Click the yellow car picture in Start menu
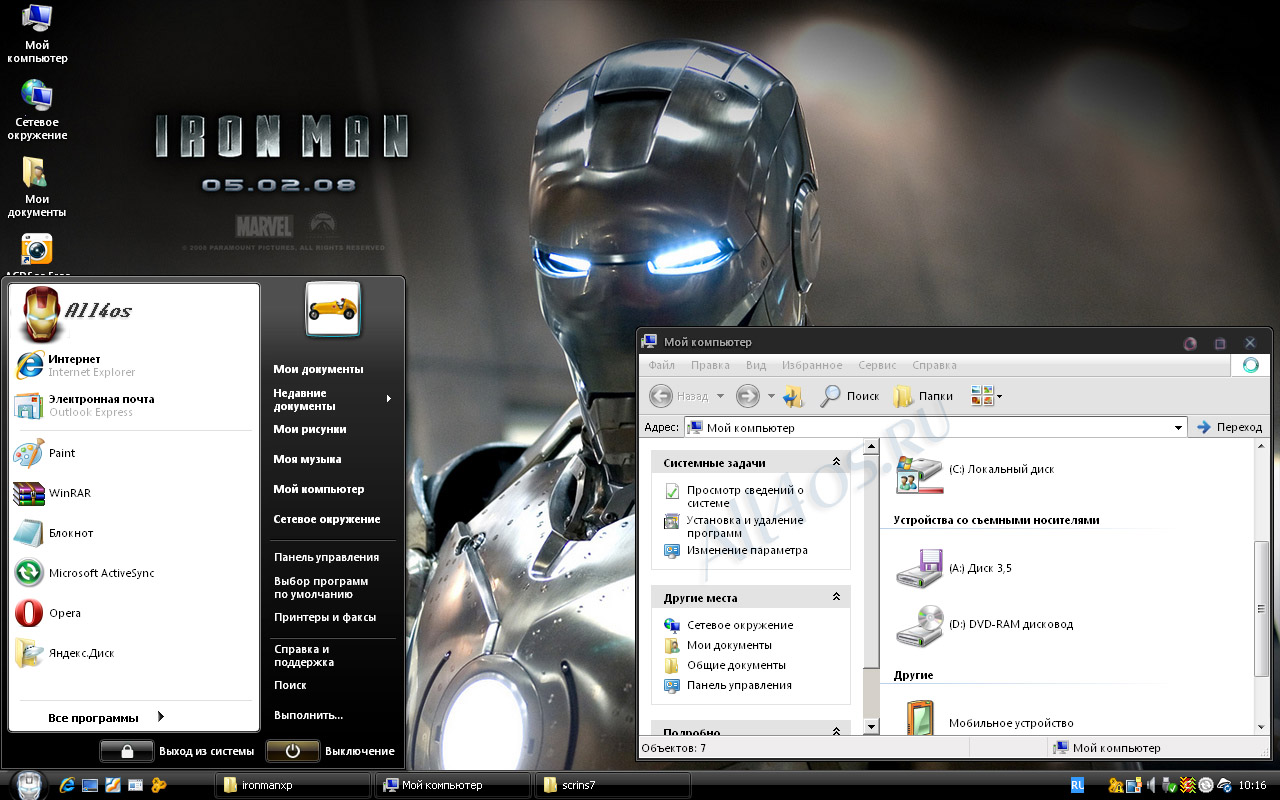This screenshot has width=1280, height=800. (x=333, y=309)
